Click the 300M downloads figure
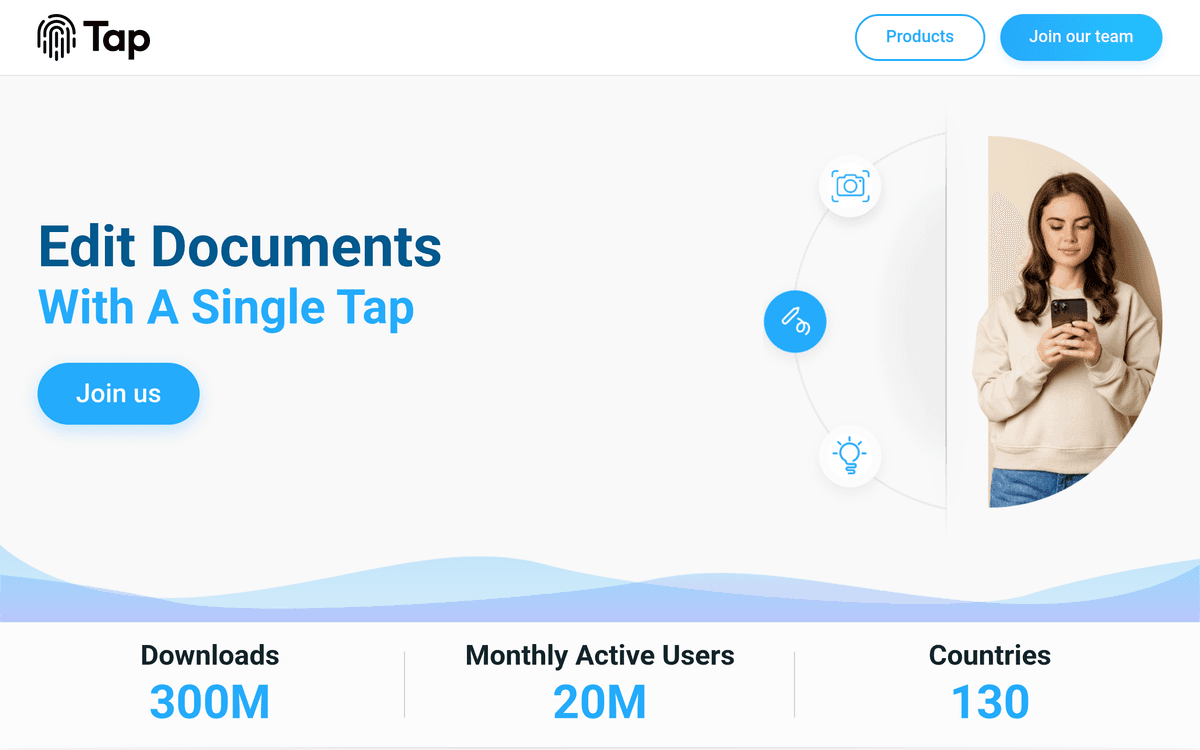Screen dimensions: 1200x750 (210, 702)
